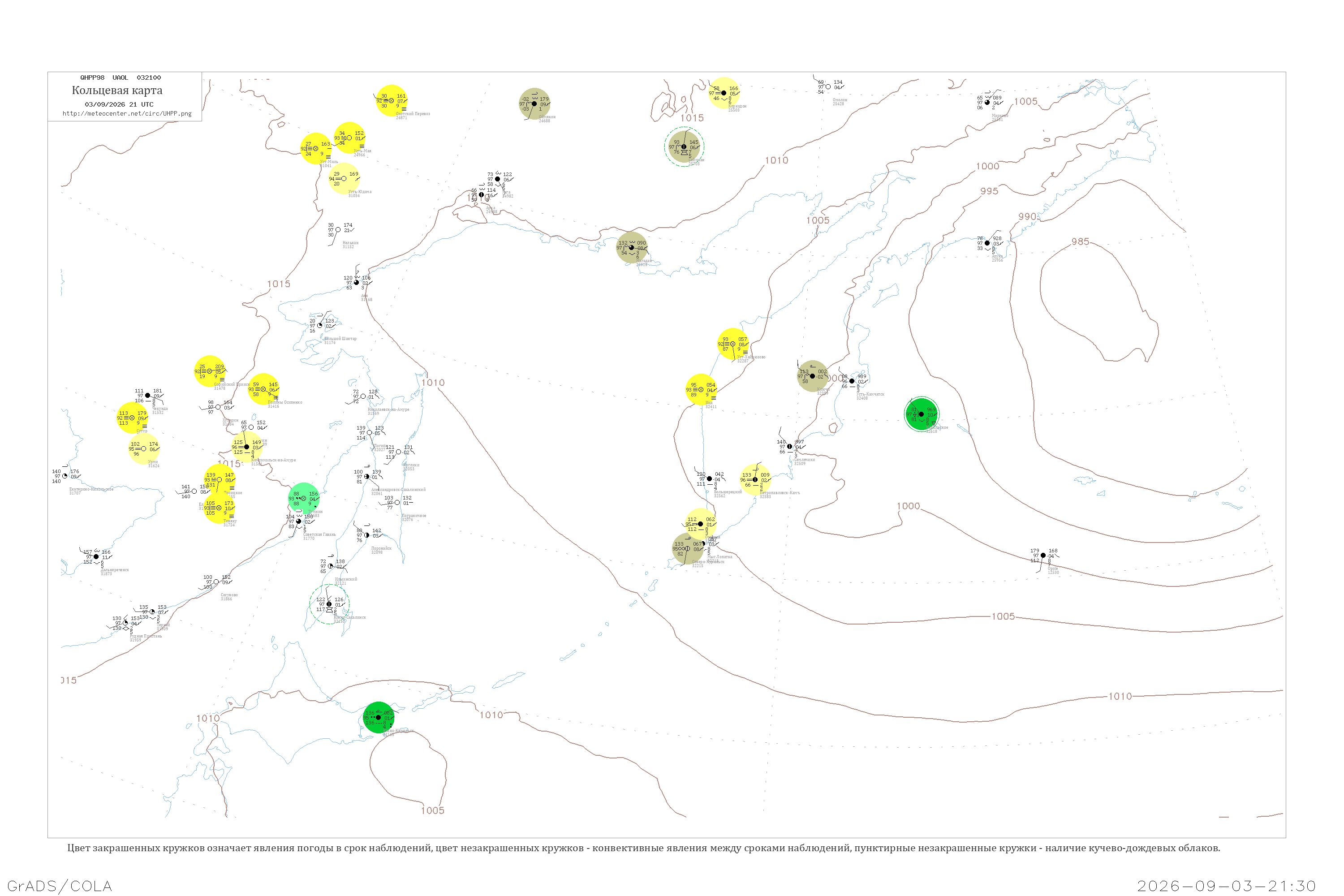1344x896 pixels.
Task: Click the pale yellow Ust-Yudoma station circle
Action: [344, 179]
